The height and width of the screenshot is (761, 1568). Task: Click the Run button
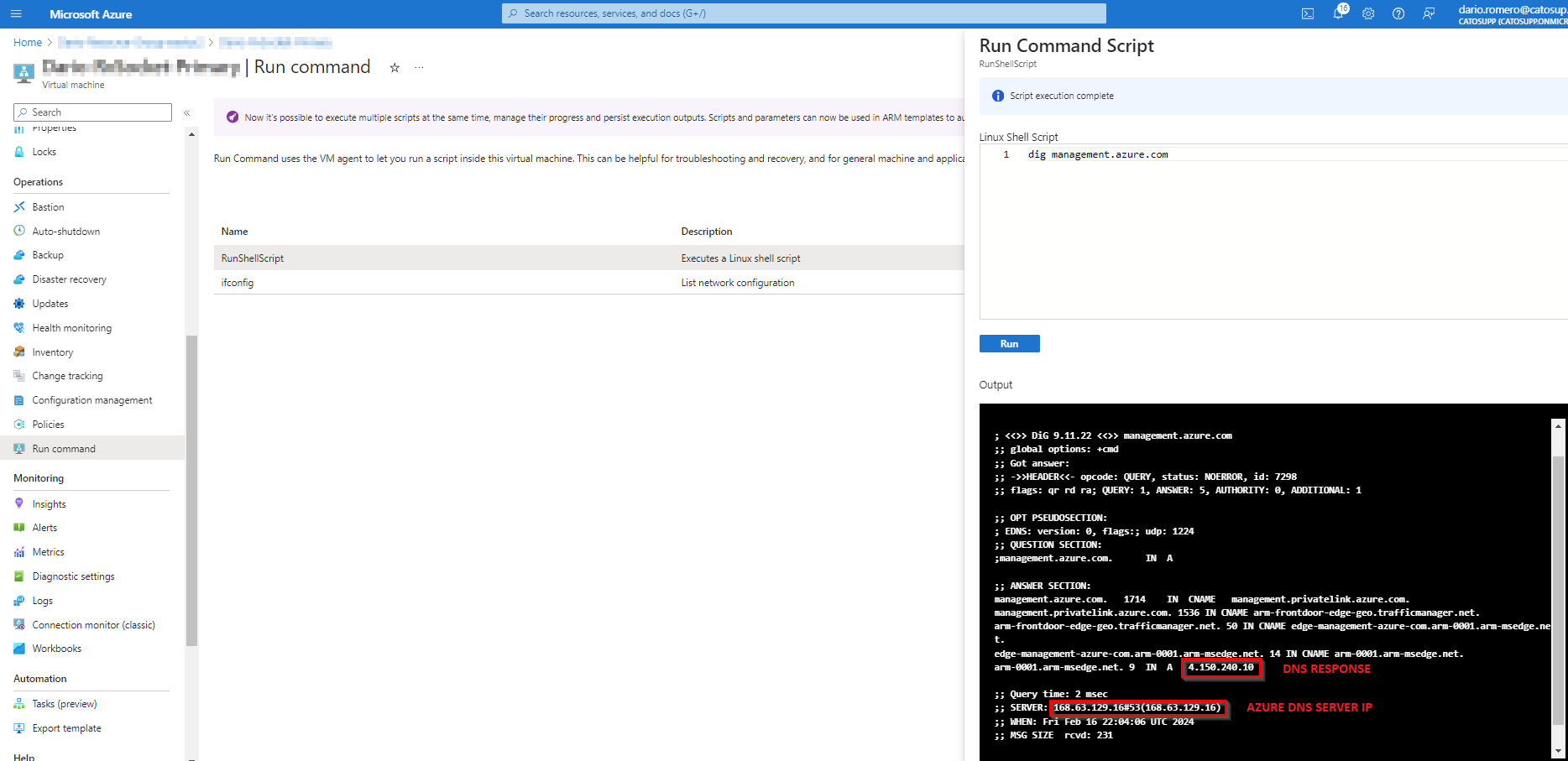[1009, 344]
